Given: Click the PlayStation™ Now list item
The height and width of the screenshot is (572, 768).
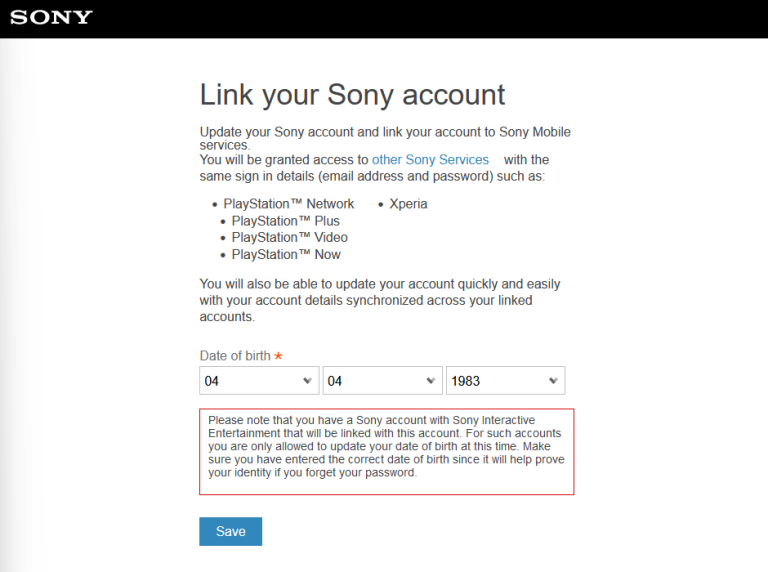Looking at the screenshot, I should [286, 254].
